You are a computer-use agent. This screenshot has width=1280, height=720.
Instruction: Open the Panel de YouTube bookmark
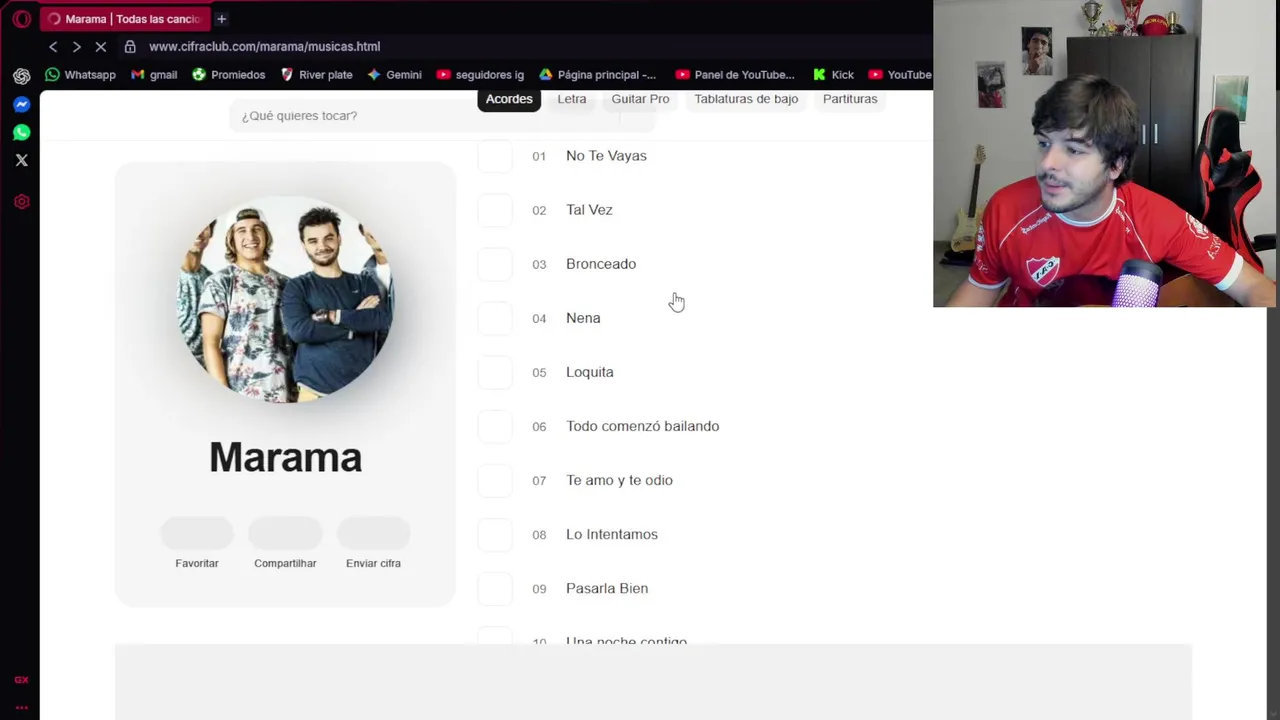pos(735,74)
